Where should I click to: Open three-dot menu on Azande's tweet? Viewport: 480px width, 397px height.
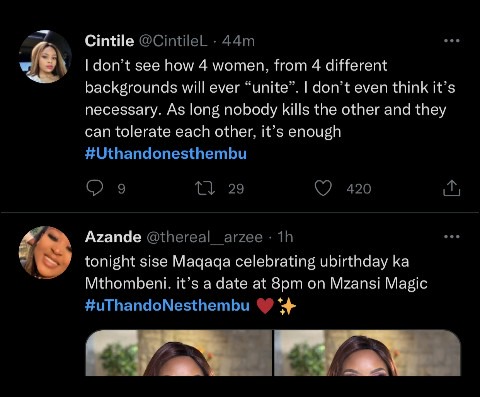(x=452, y=237)
